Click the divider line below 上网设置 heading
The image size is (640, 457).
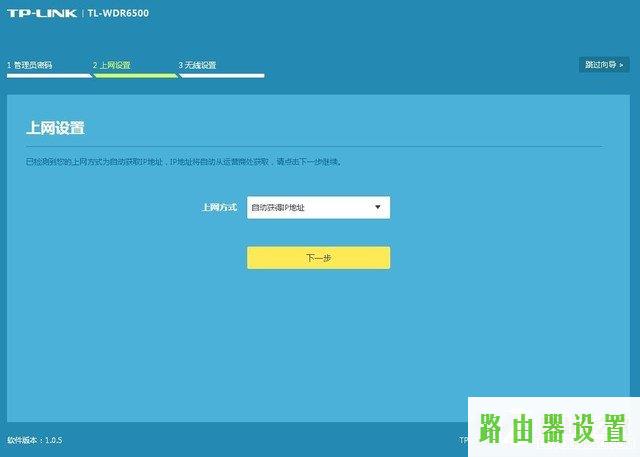pos(313,146)
